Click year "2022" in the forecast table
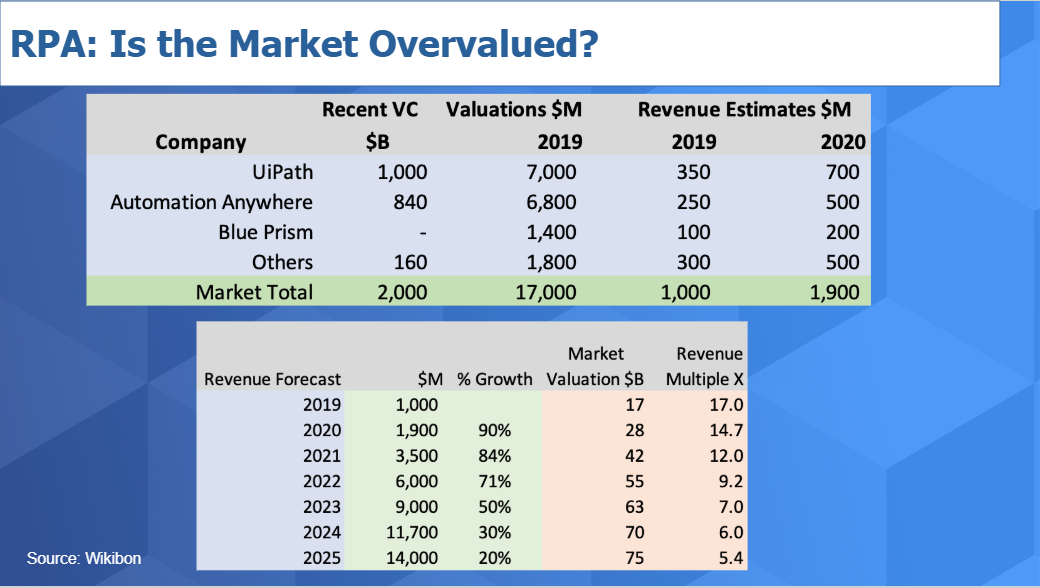1040x588 pixels. tap(322, 481)
